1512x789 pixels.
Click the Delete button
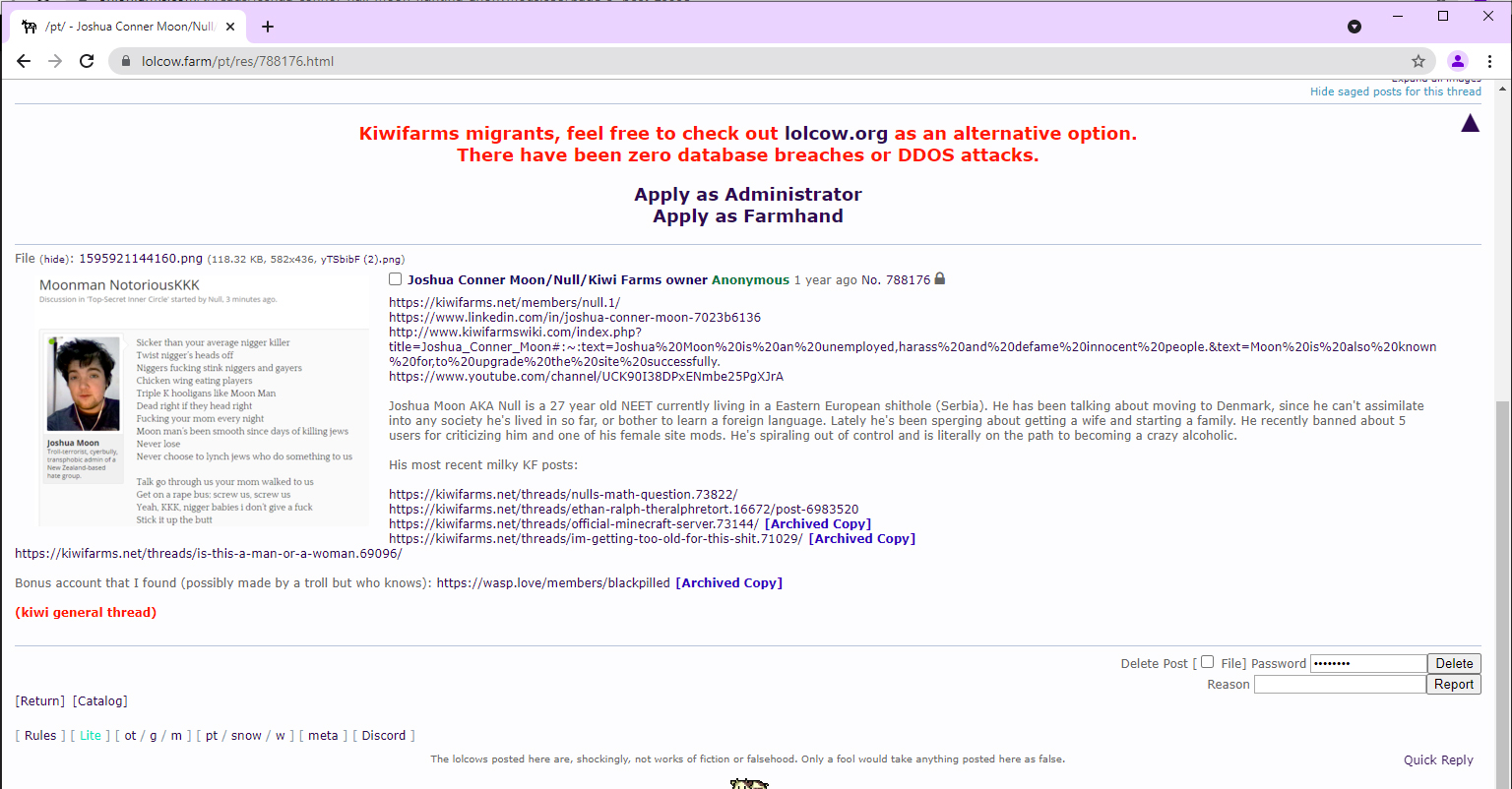pos(1454,663)
